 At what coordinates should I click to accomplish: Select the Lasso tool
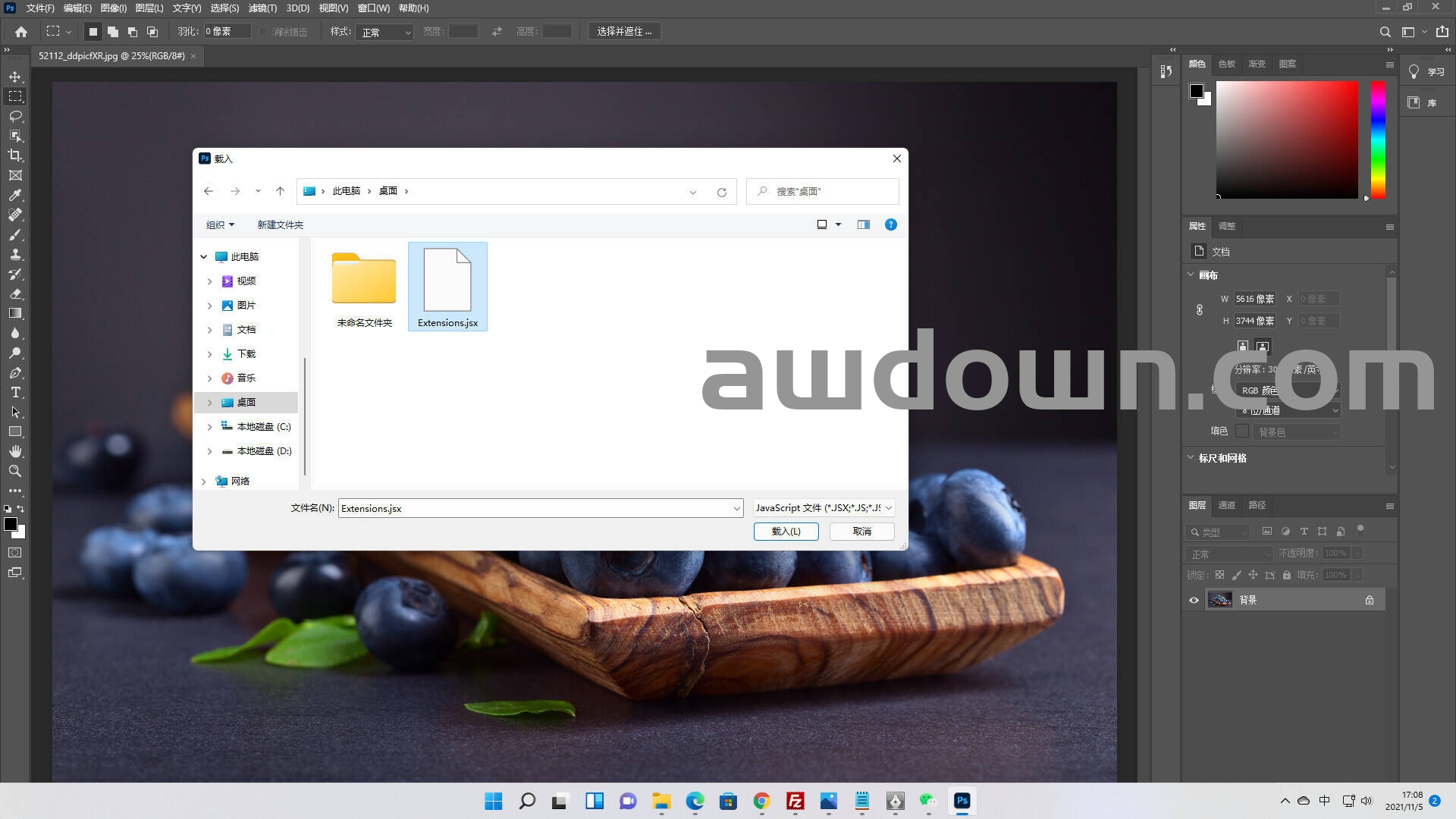coord(15,116)
